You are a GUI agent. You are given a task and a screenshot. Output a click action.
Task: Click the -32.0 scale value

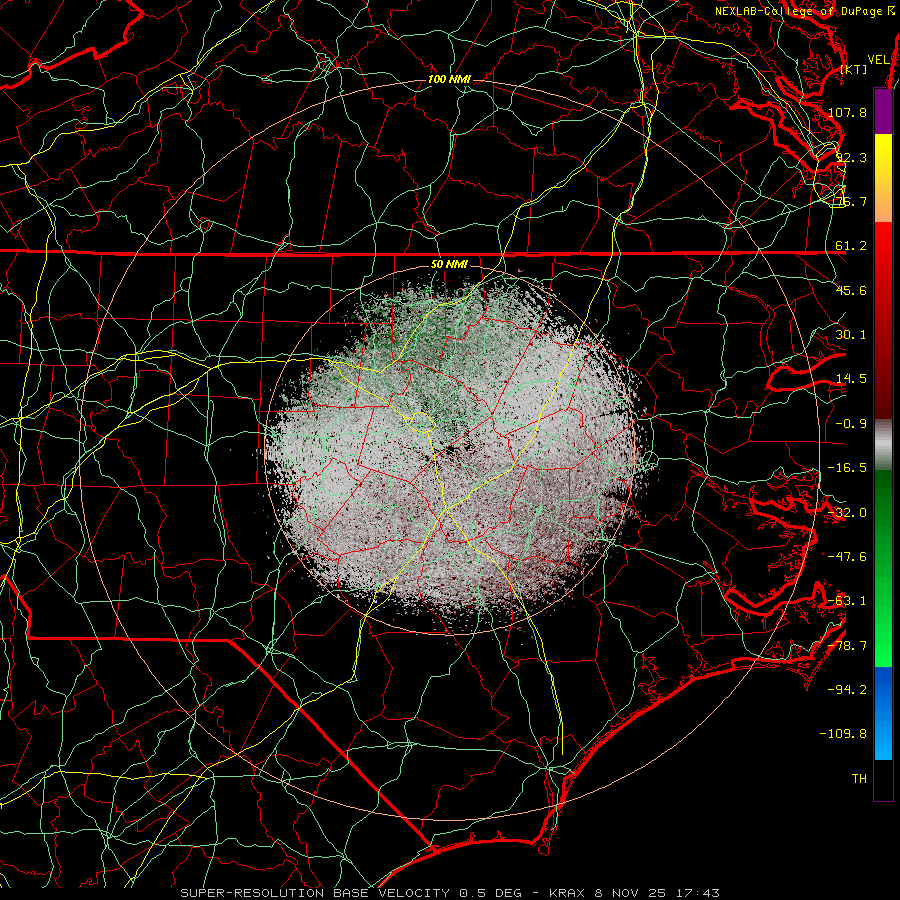click(847, 513)
